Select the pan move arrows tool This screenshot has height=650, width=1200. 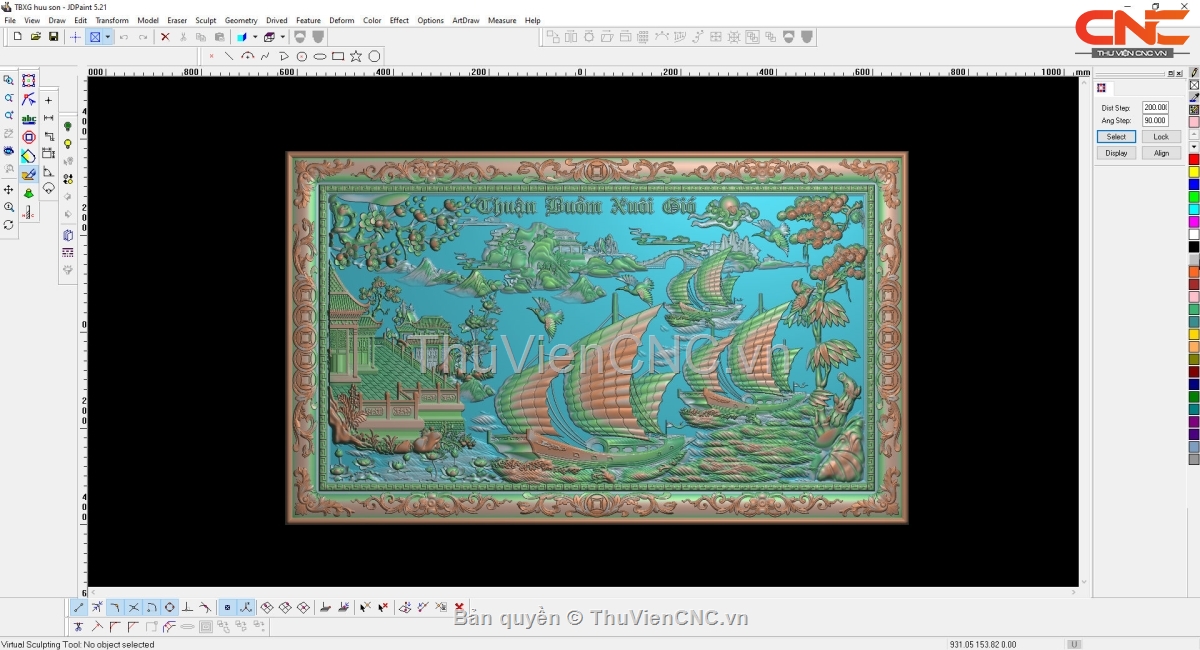click(9, 189)
